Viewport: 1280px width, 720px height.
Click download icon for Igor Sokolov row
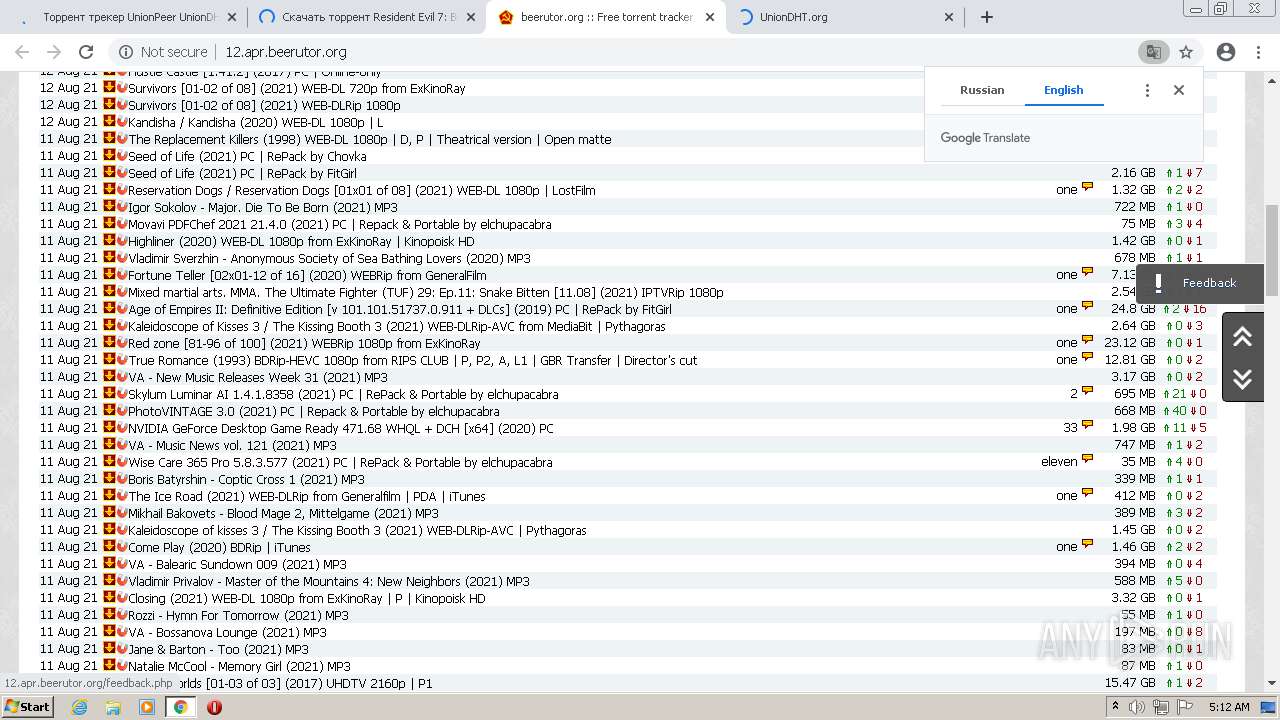109,206
